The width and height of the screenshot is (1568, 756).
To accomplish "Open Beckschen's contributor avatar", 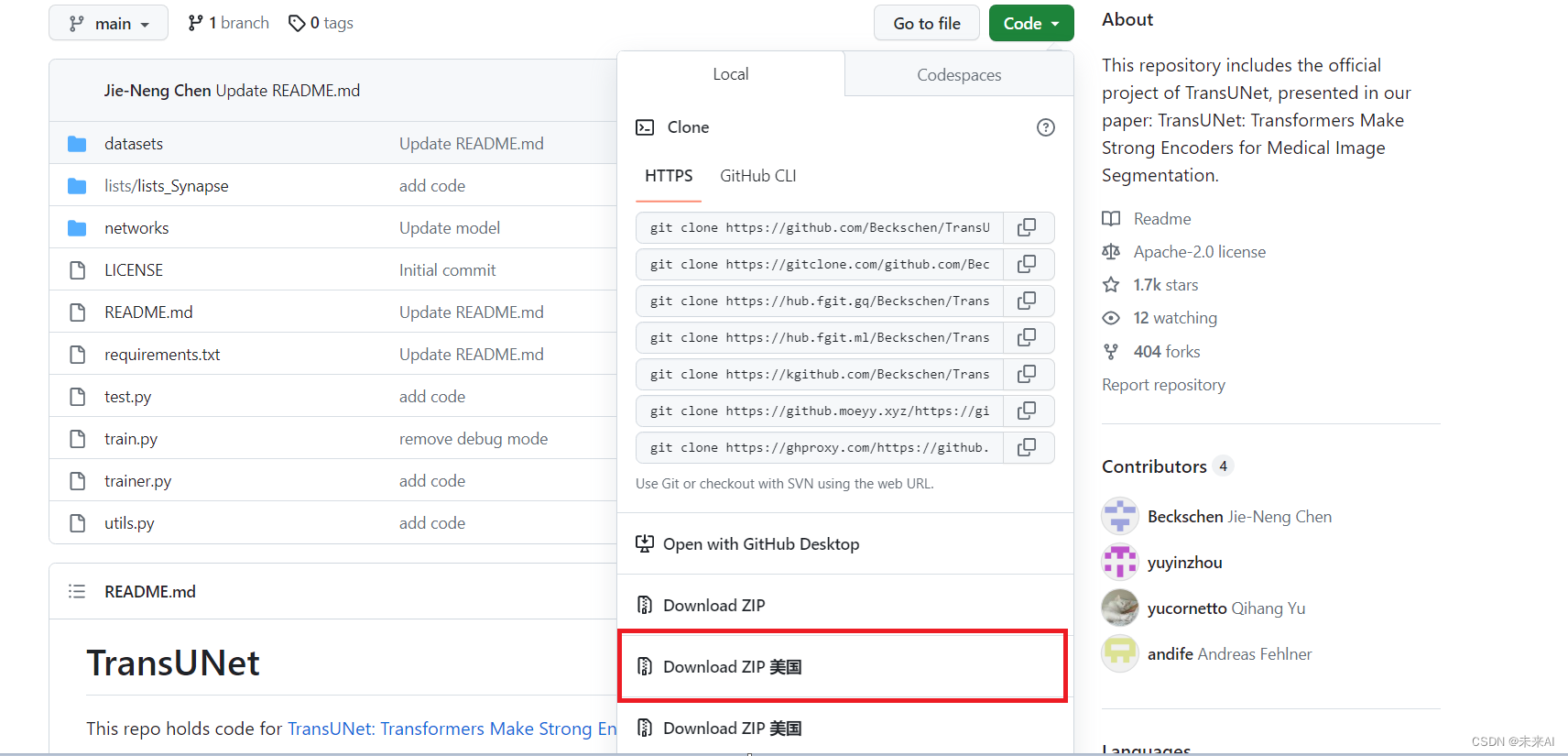I will click(x=1120, y=516).
